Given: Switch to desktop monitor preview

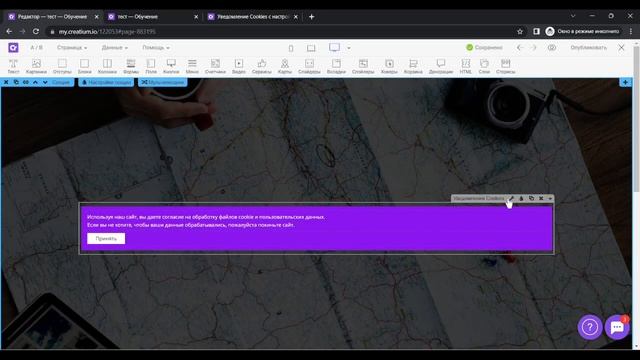Looking at the screenshot, I should pyautogui.click(x=334, y=48).
